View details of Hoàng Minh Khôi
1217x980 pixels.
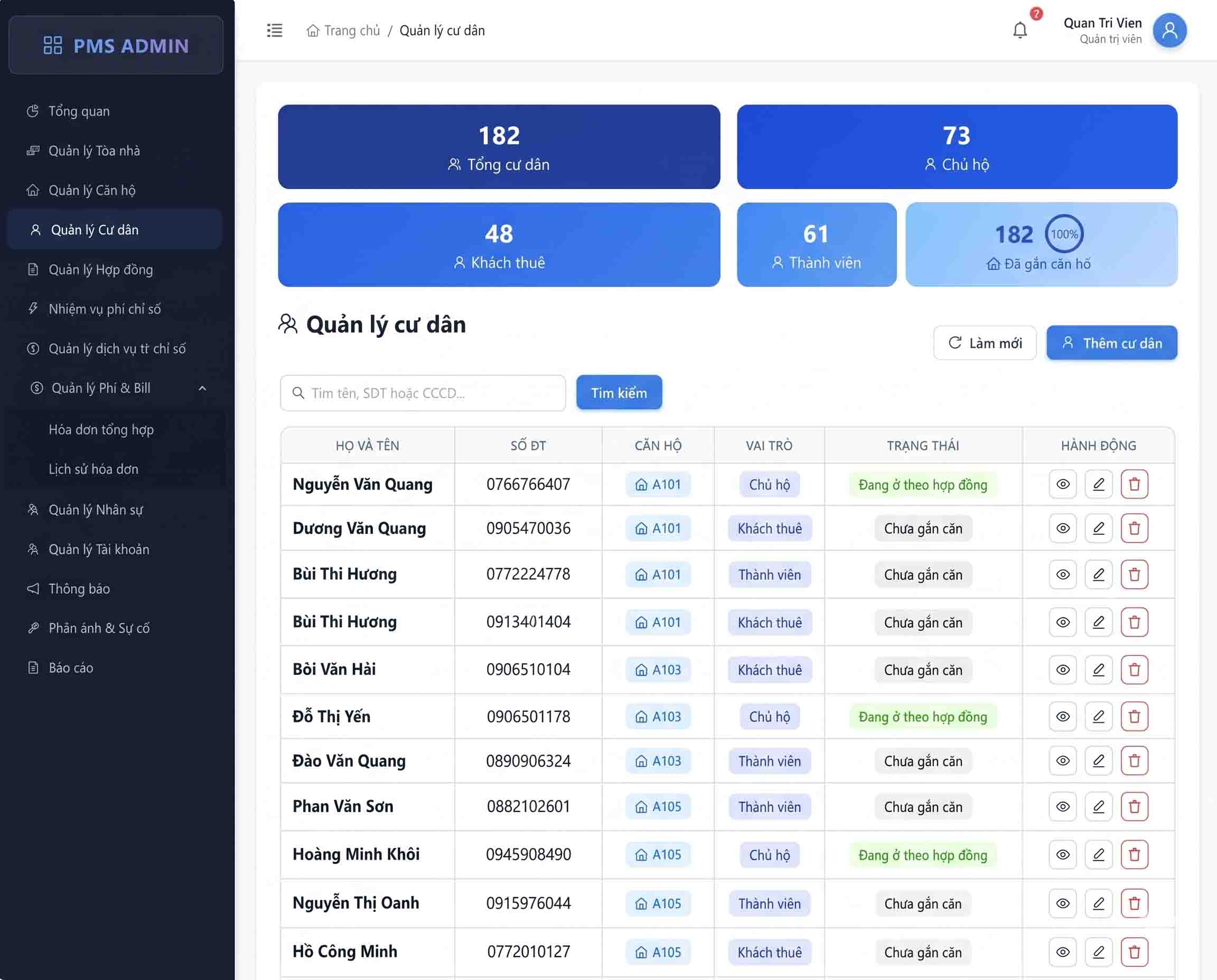coord(1063,855)
